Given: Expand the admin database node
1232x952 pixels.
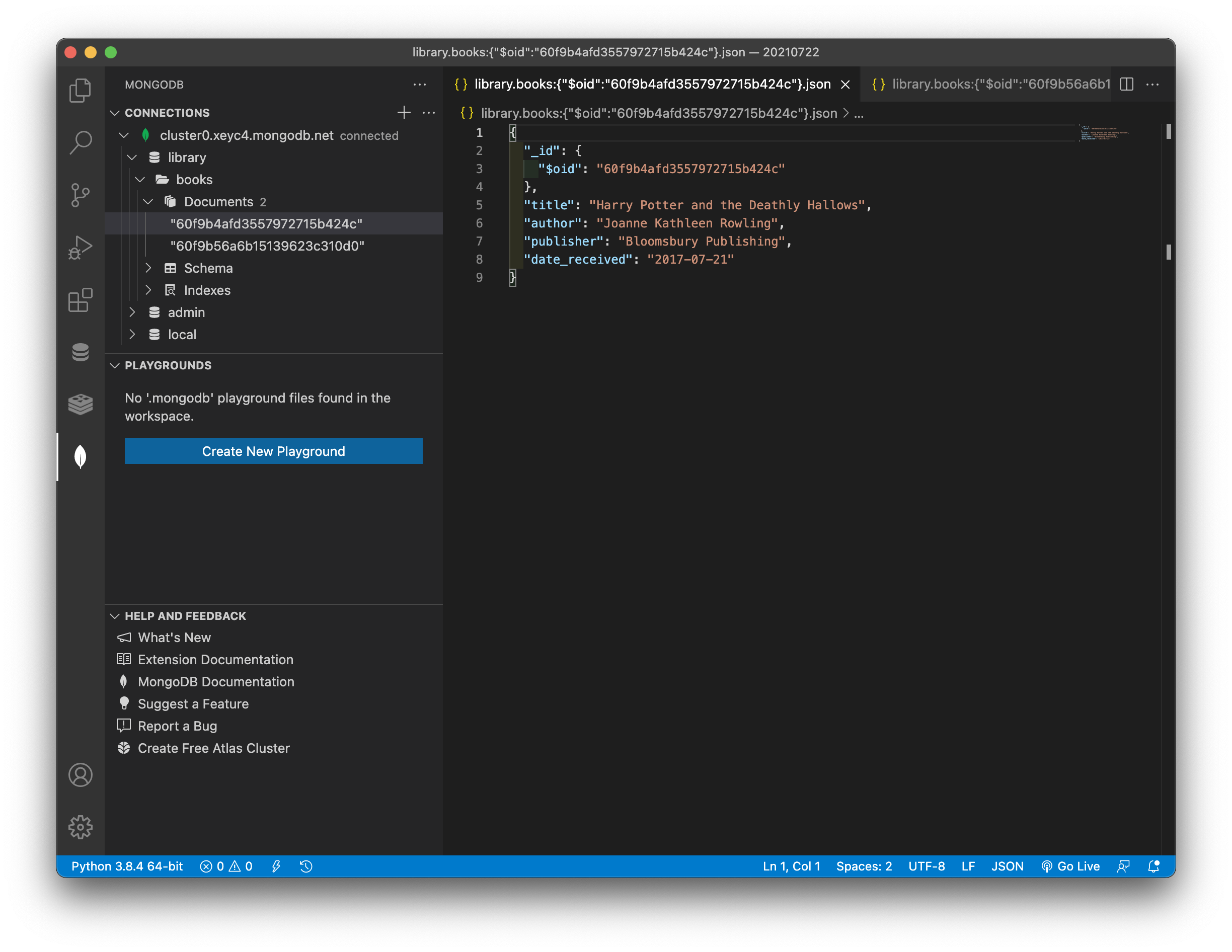Looking at the screenshot, I should click(132, 312).
